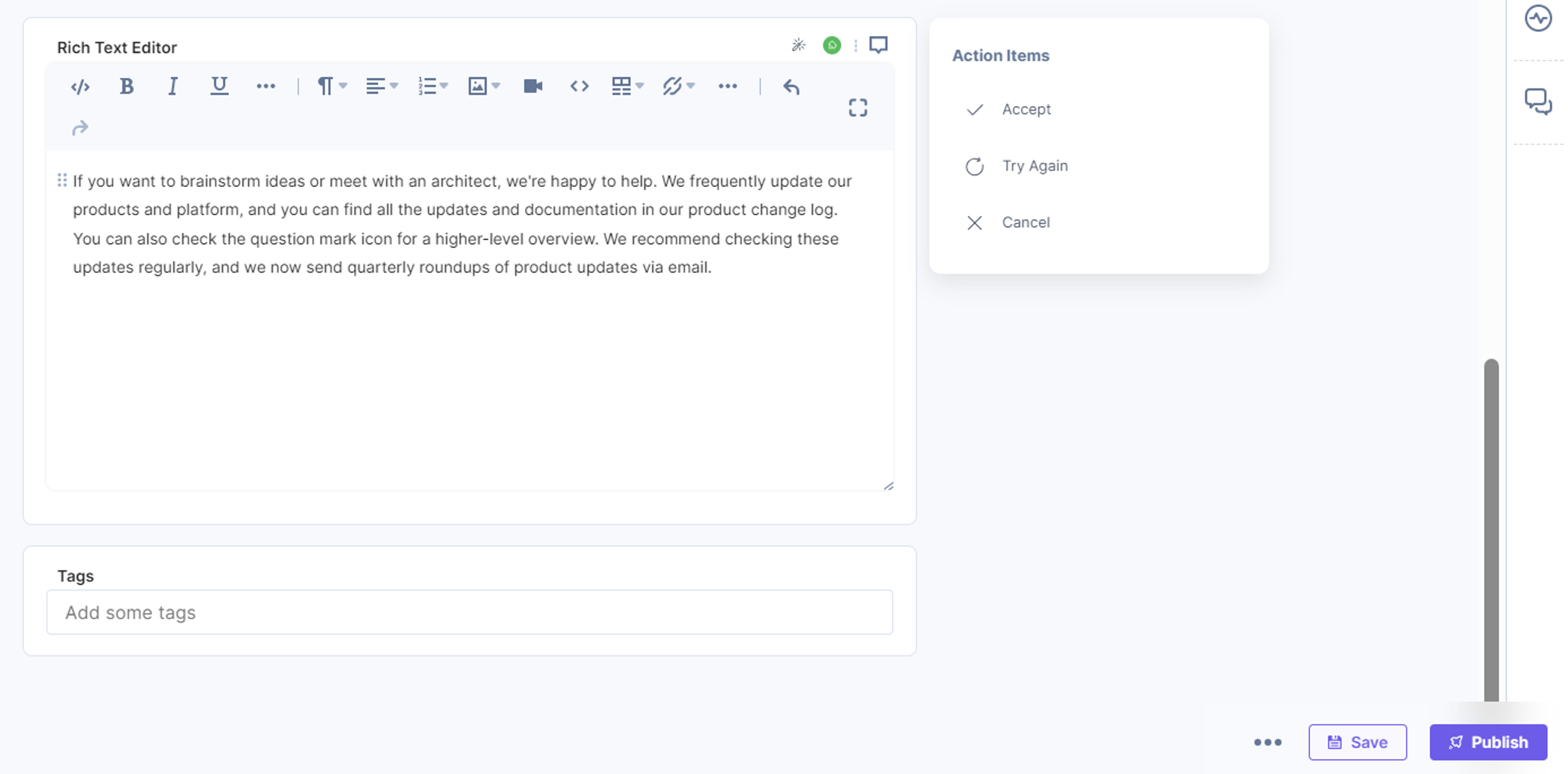Viewport: 1568px width, 774px height.
Task: Click the Publish button
Action: click(1488, 742)
